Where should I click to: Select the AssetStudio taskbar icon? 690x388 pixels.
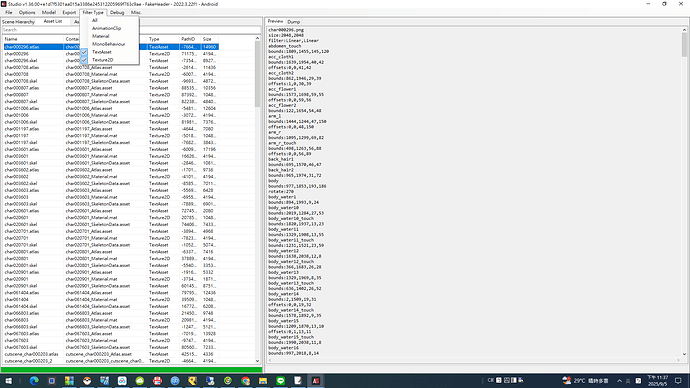pyautogui.click(x=316, y=381)
